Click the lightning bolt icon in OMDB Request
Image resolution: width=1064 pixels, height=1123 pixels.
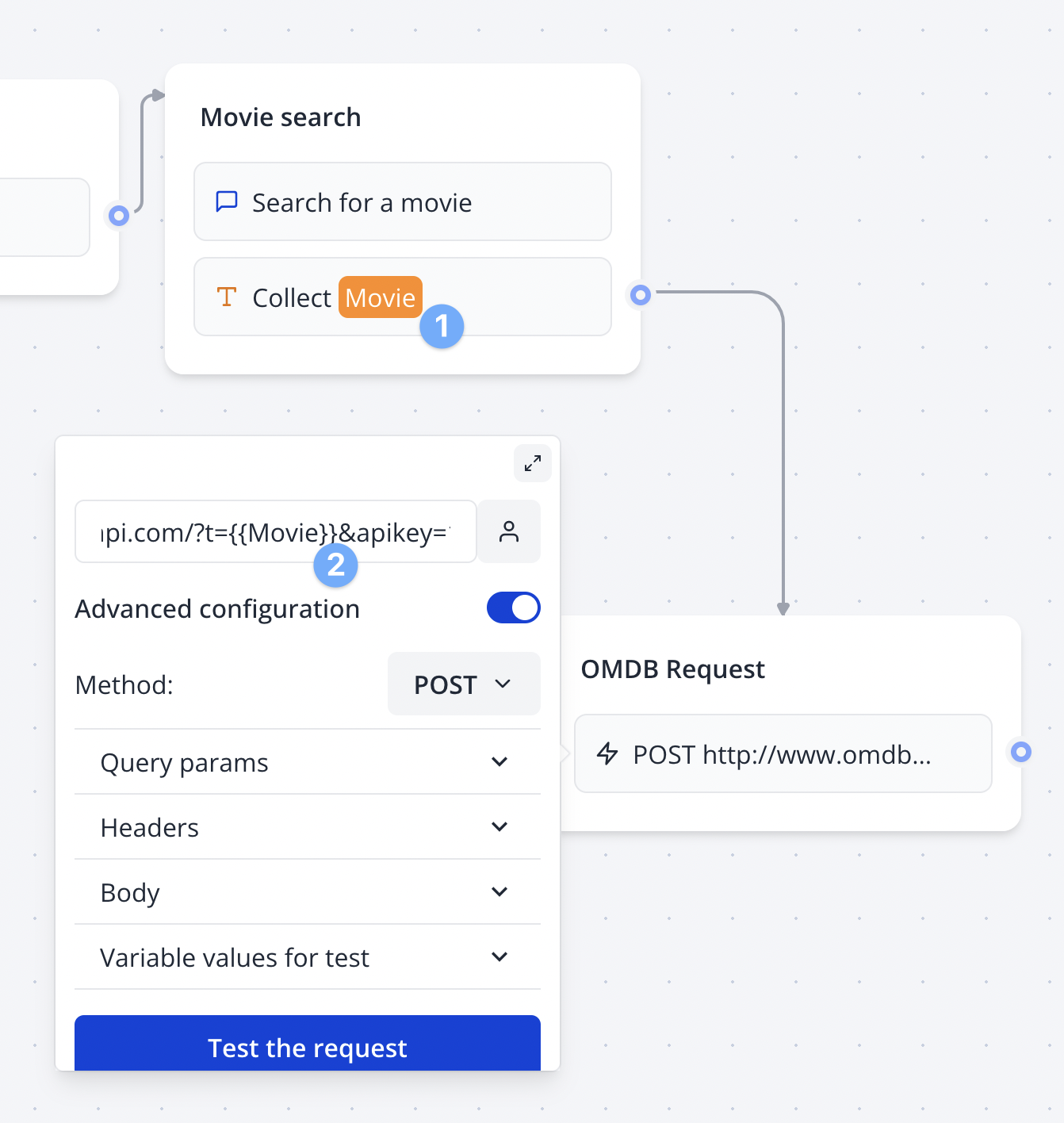(607, 753)
